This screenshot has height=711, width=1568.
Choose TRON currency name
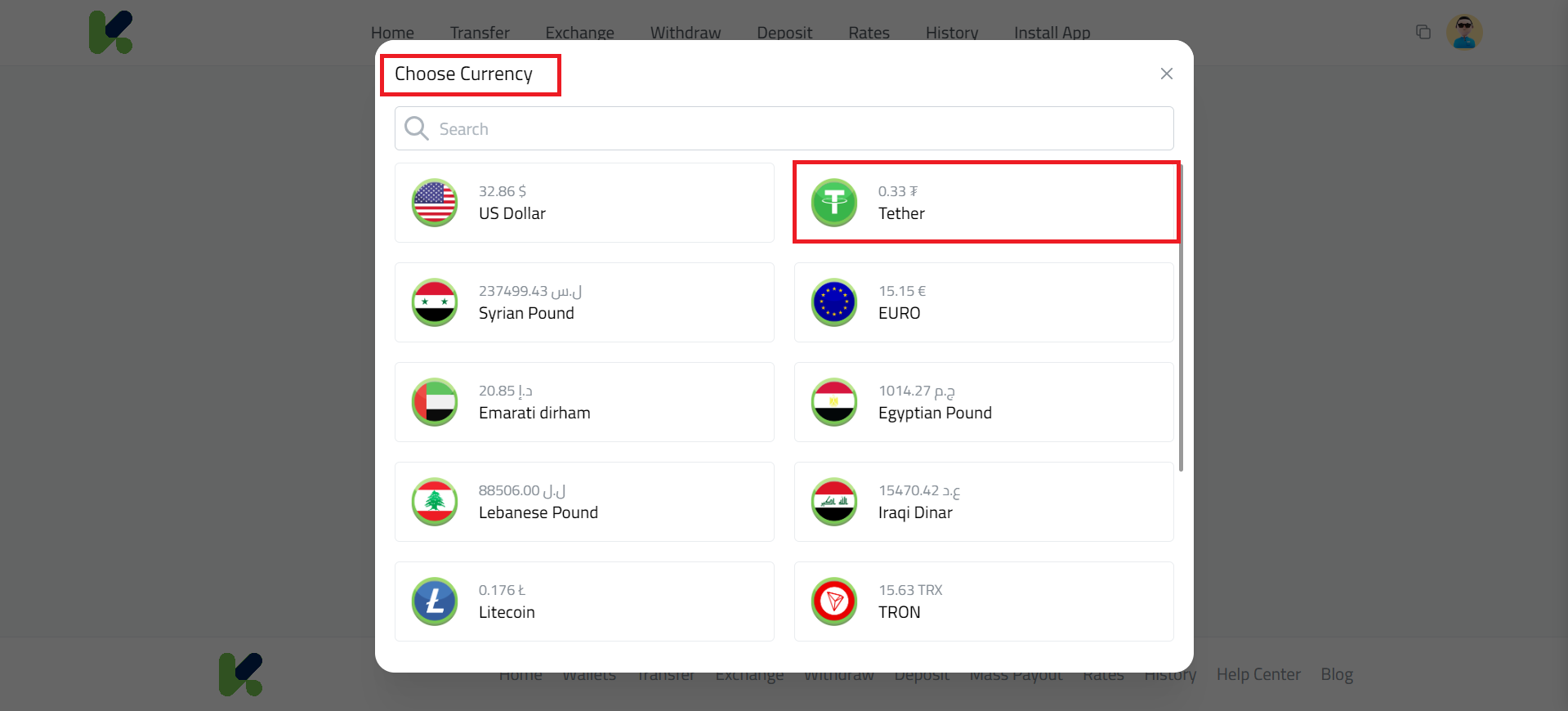[900, 612]
